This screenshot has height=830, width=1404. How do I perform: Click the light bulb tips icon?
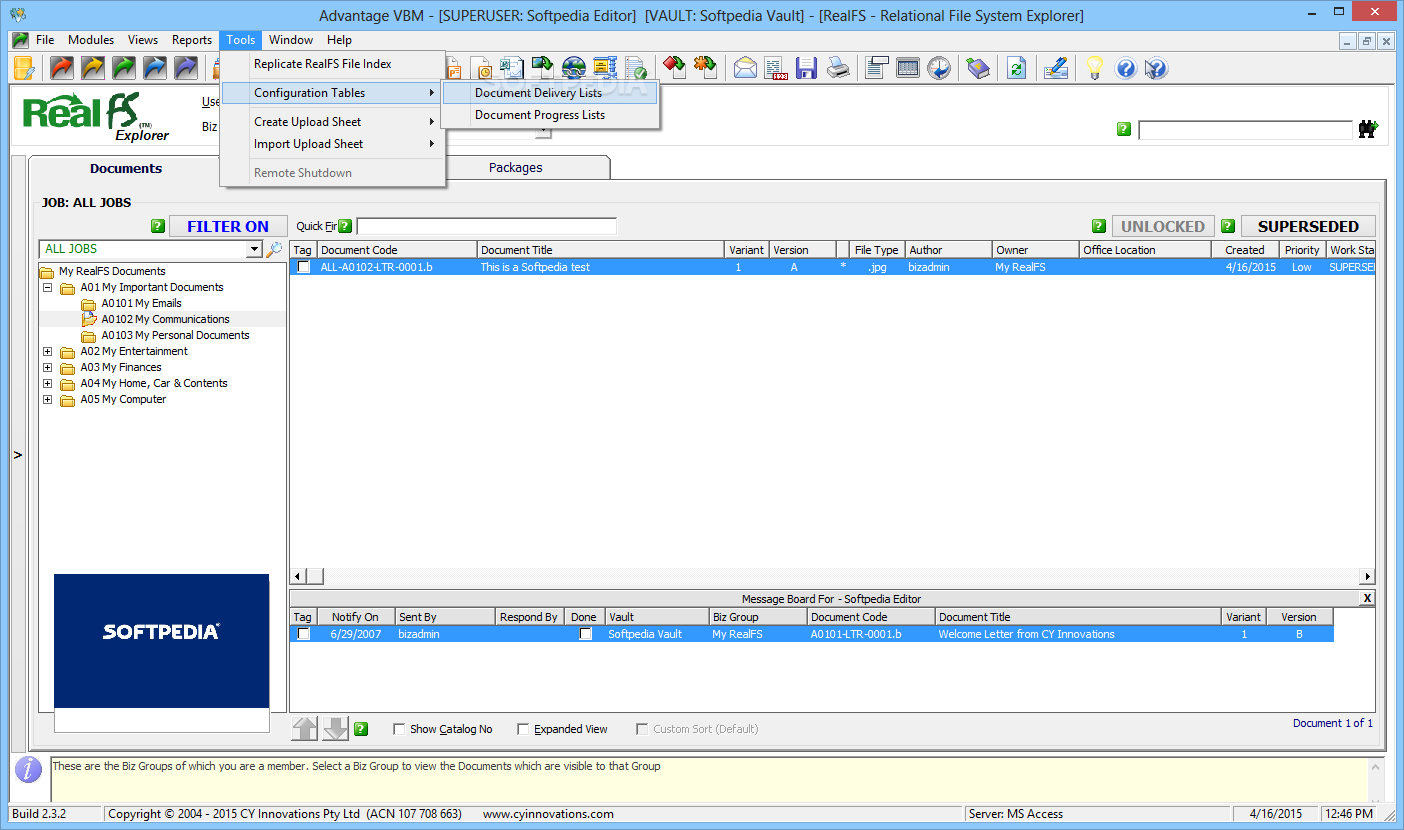point(1095,68)
